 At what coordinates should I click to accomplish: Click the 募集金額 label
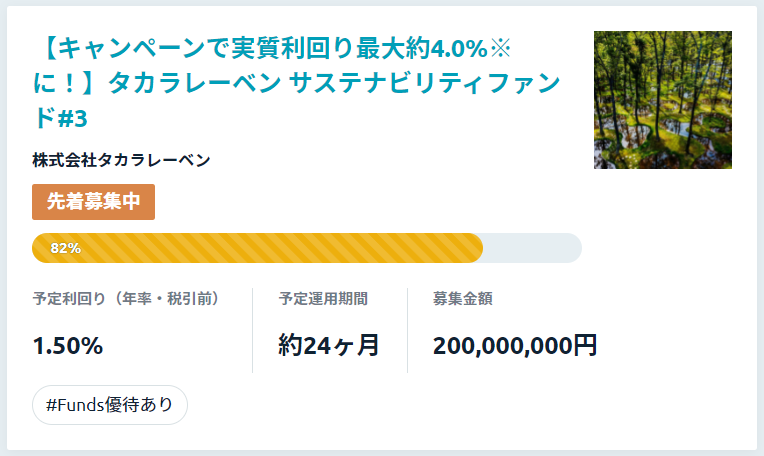tap(462, 298)
